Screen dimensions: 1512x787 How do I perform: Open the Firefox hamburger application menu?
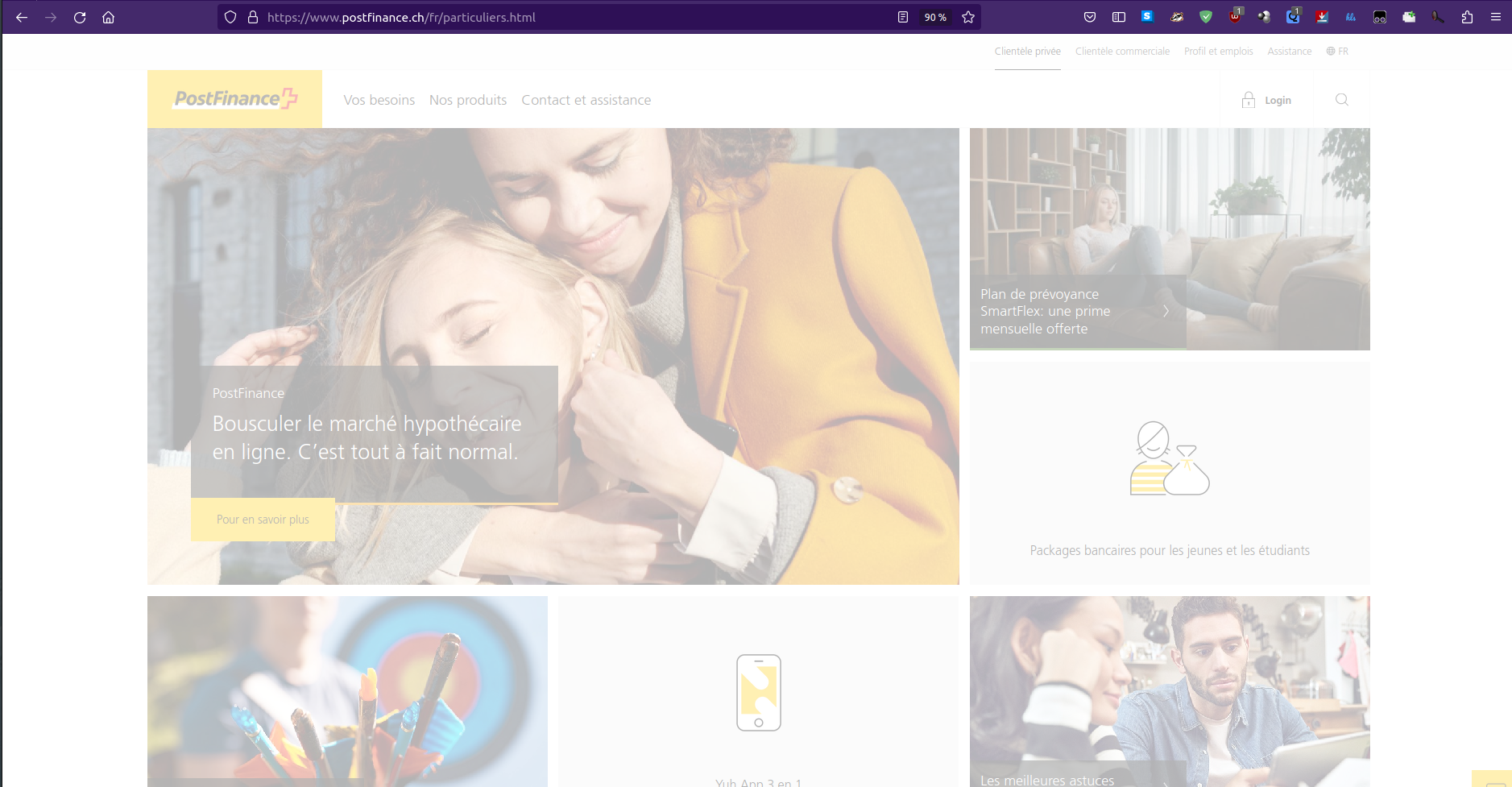click(1496, 17)
